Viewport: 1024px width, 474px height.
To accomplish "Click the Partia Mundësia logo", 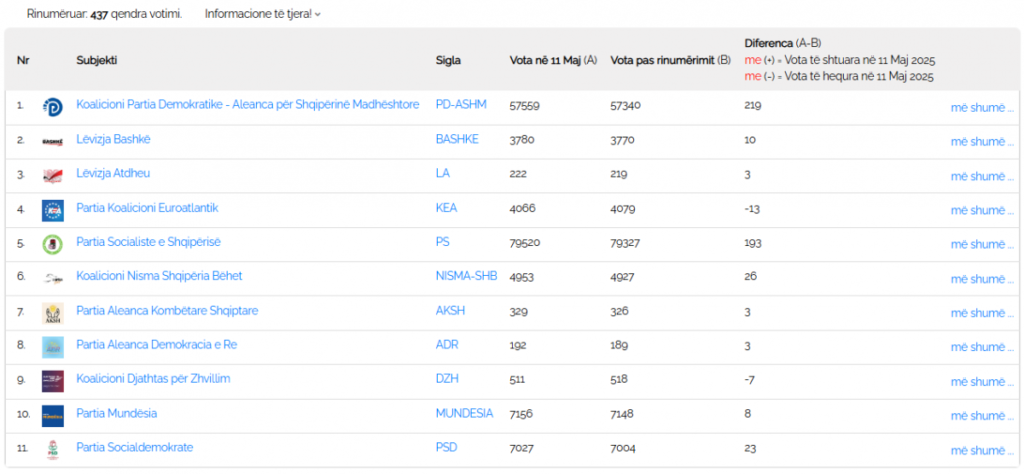I will click(52, 415).
